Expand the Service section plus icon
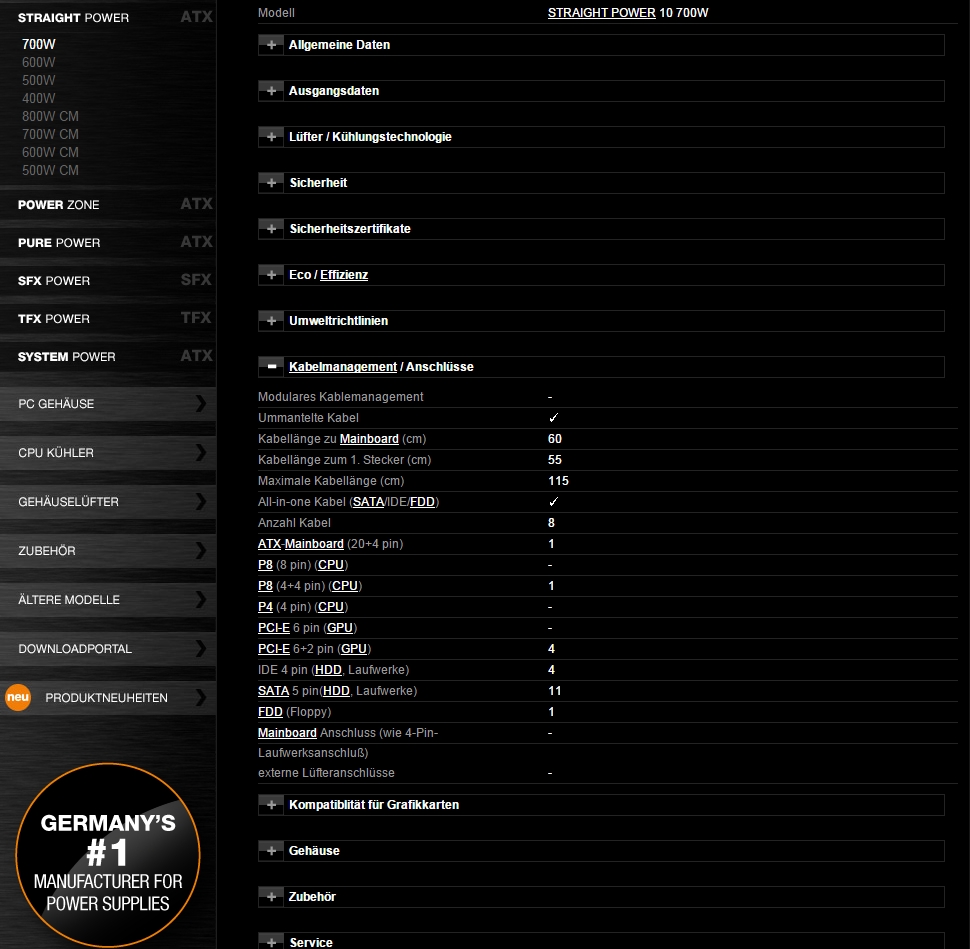Image resolution: width=970 pixels, height=949 pixels. pyautogui.click(x=271, y=942)
